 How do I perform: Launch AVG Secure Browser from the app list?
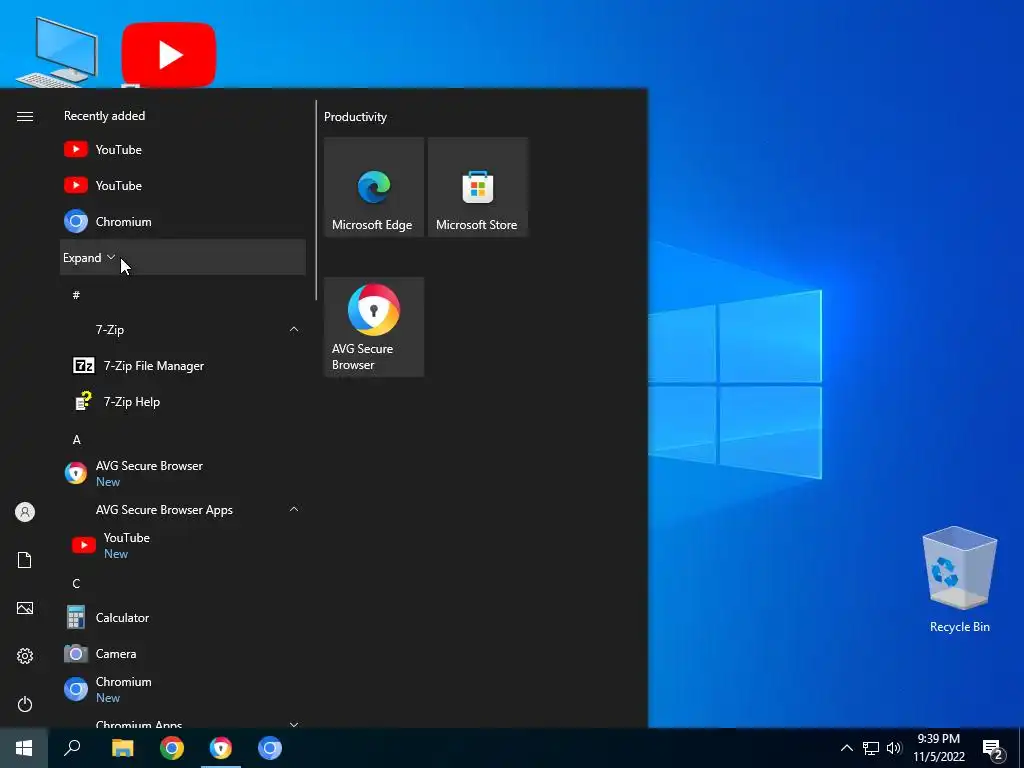183,473
